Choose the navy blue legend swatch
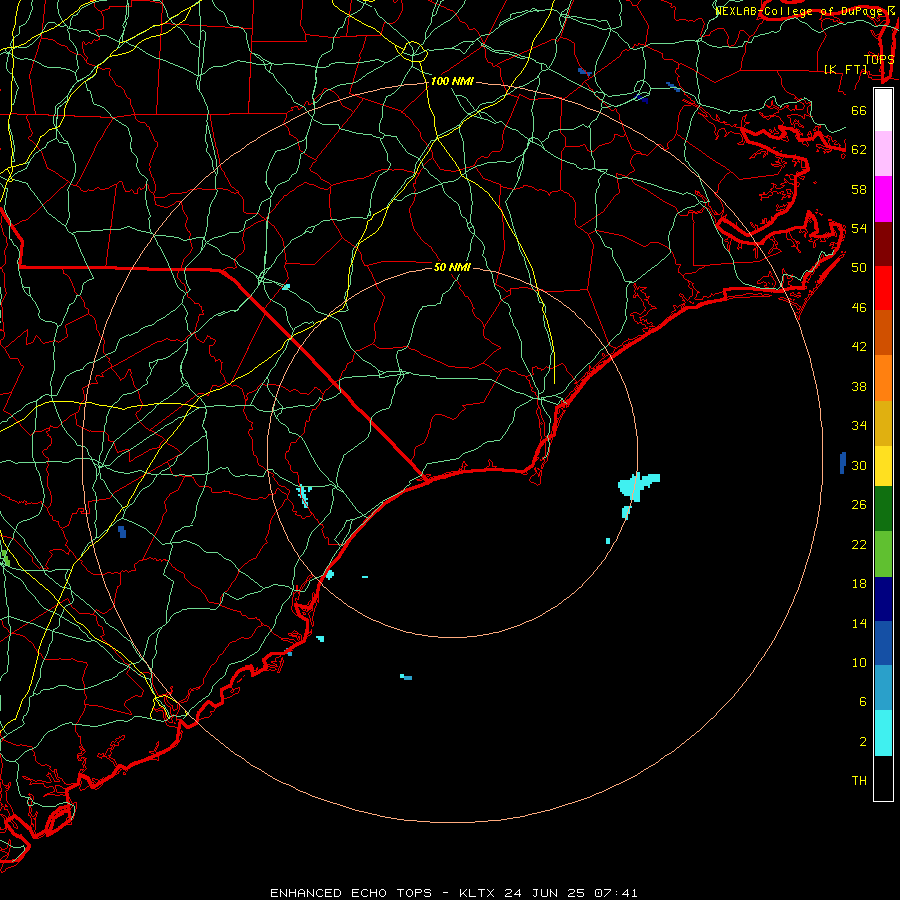The width and height of the screenshot is (900, 900). click(883, 599)
